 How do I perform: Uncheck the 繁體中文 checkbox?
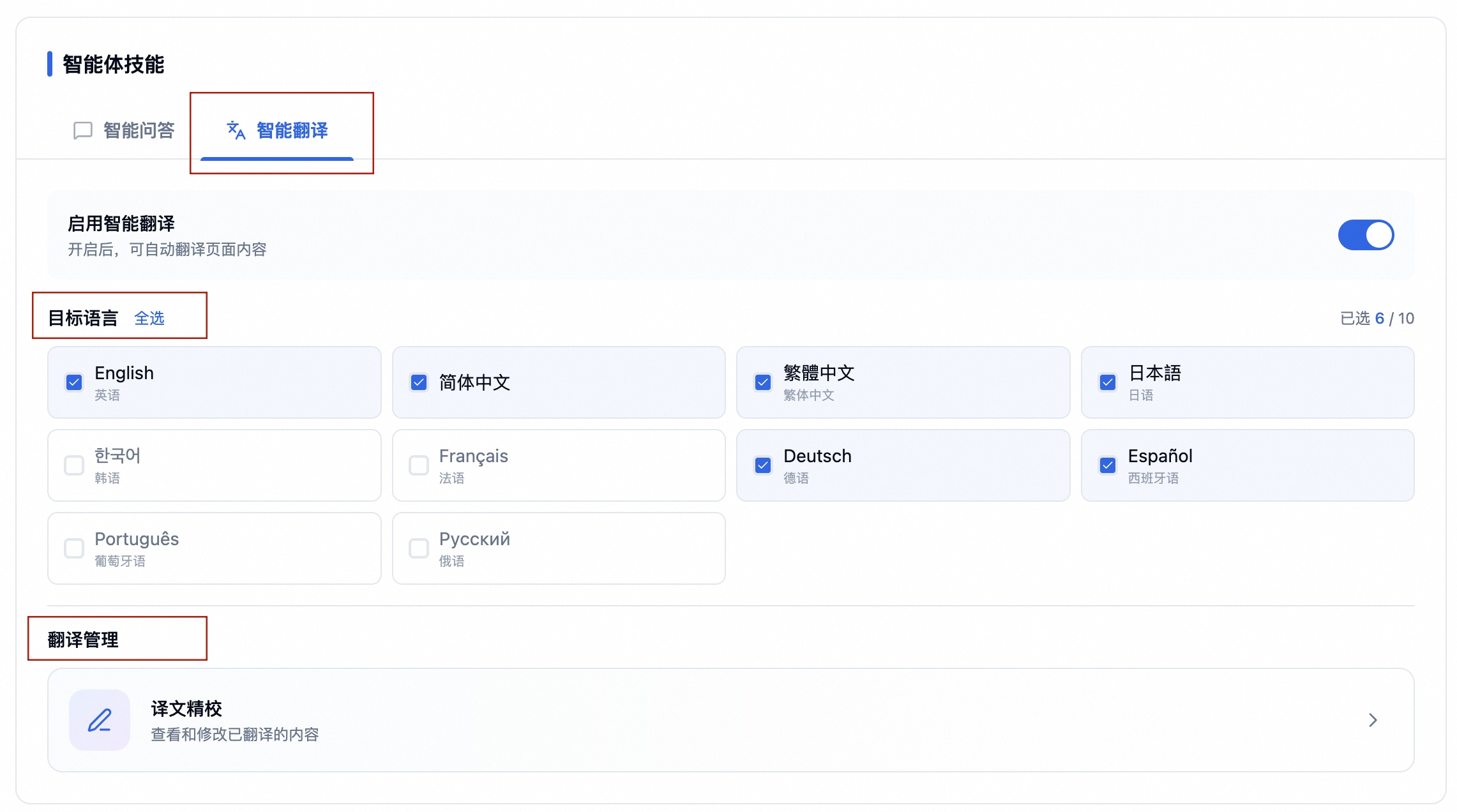click(x=763, y=382)
